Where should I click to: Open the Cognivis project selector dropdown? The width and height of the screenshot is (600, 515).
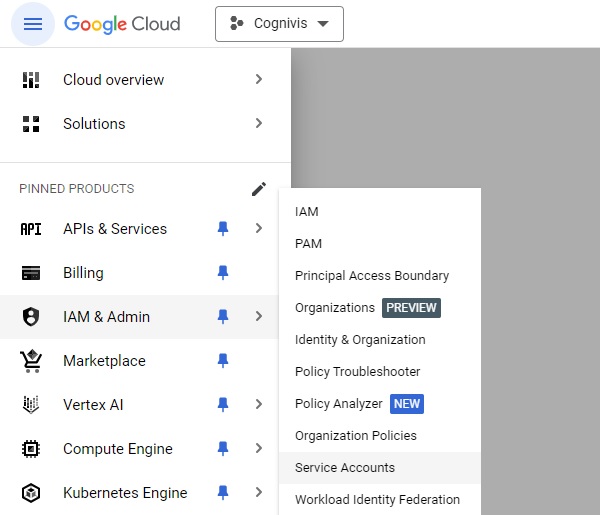point(279,24)
